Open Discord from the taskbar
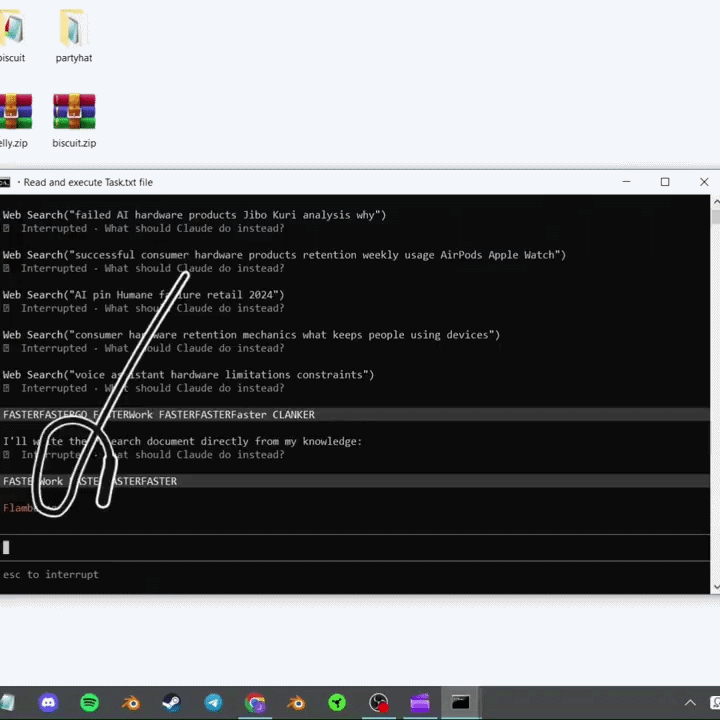Image resolution: width=720 pixels, height=720 pixels. click(x=48, y=703)
